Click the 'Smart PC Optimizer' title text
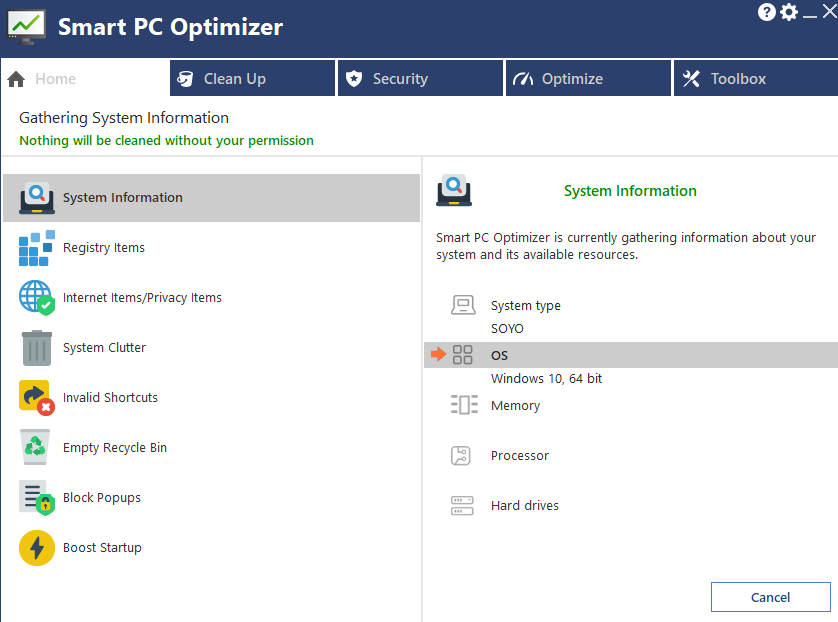 click(x=170, y=27)
